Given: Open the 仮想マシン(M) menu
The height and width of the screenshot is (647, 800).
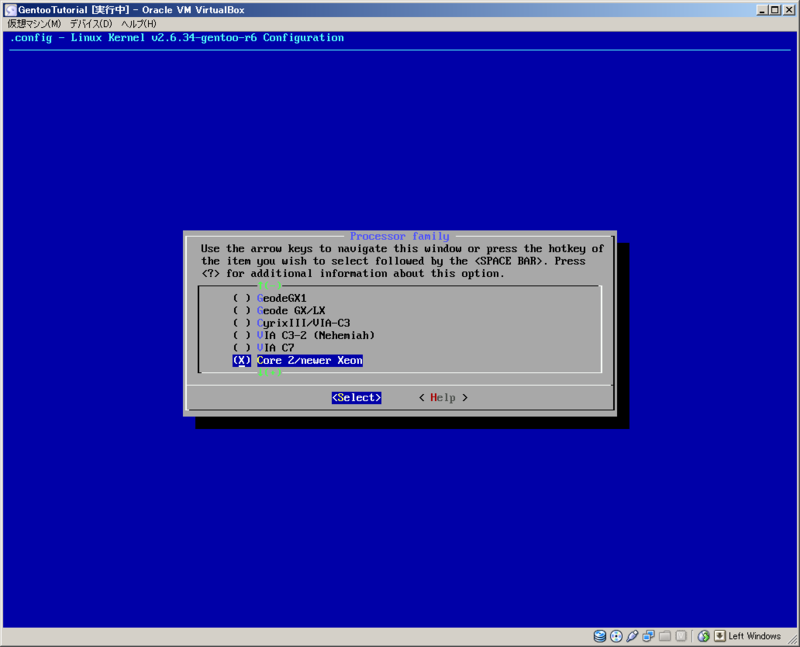Looking at the screenshot, I should pos(34,24).
